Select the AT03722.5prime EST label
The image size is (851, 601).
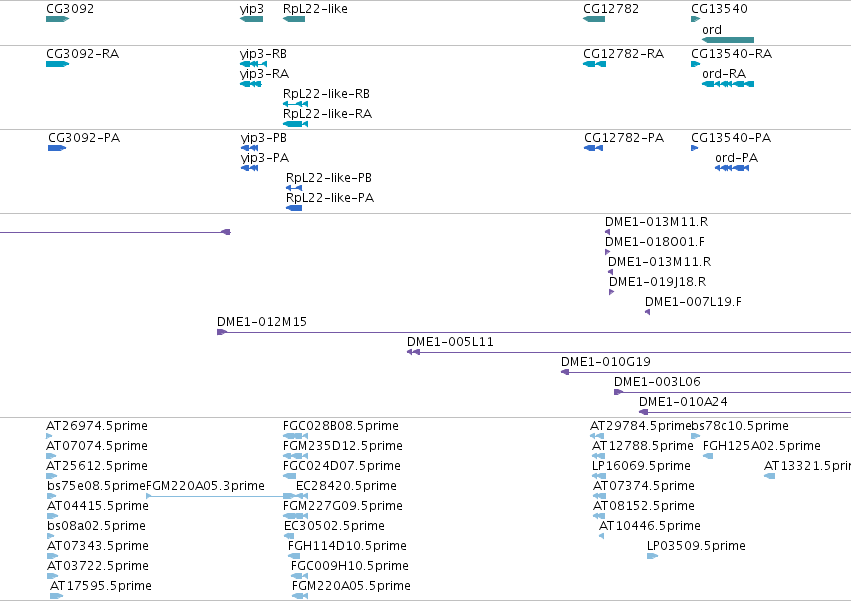click(x=98, y=566)
